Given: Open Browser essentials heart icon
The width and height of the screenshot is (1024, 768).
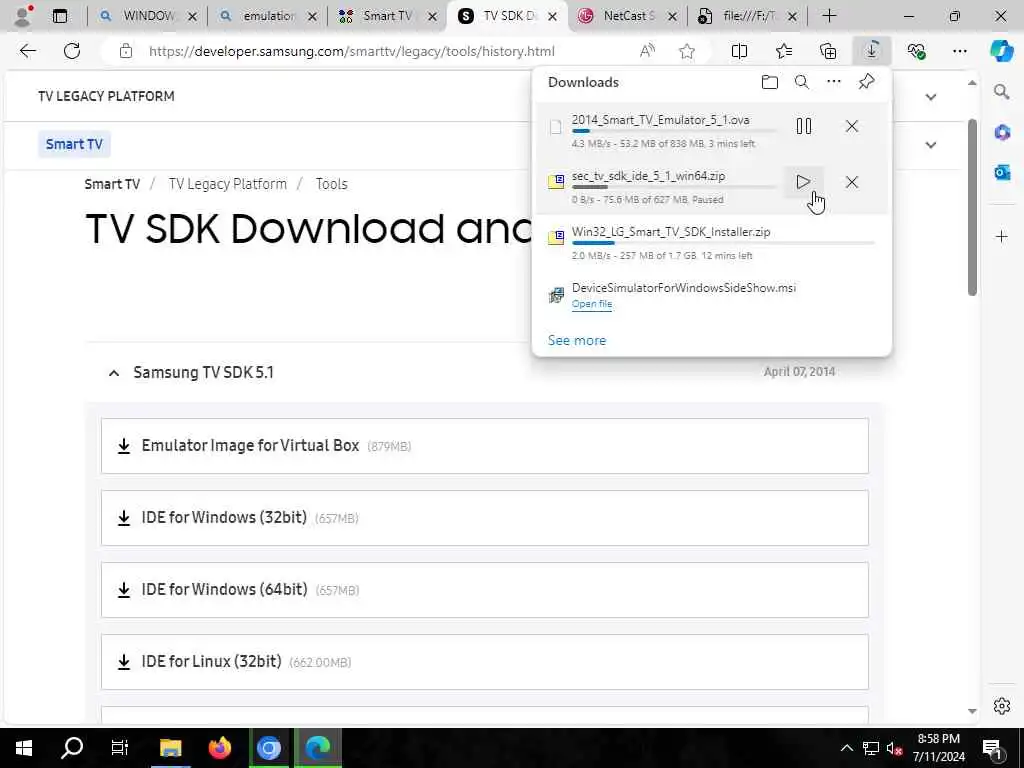Looking at the screenshot, I should pyautogui.click(x=916, y=51).
